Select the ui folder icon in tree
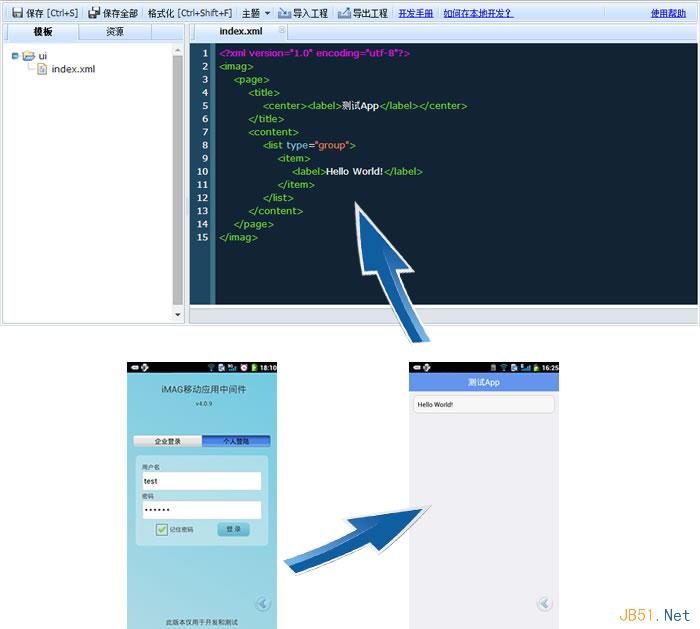This screenshot has width=700, height=629. [x=29, y=56]
